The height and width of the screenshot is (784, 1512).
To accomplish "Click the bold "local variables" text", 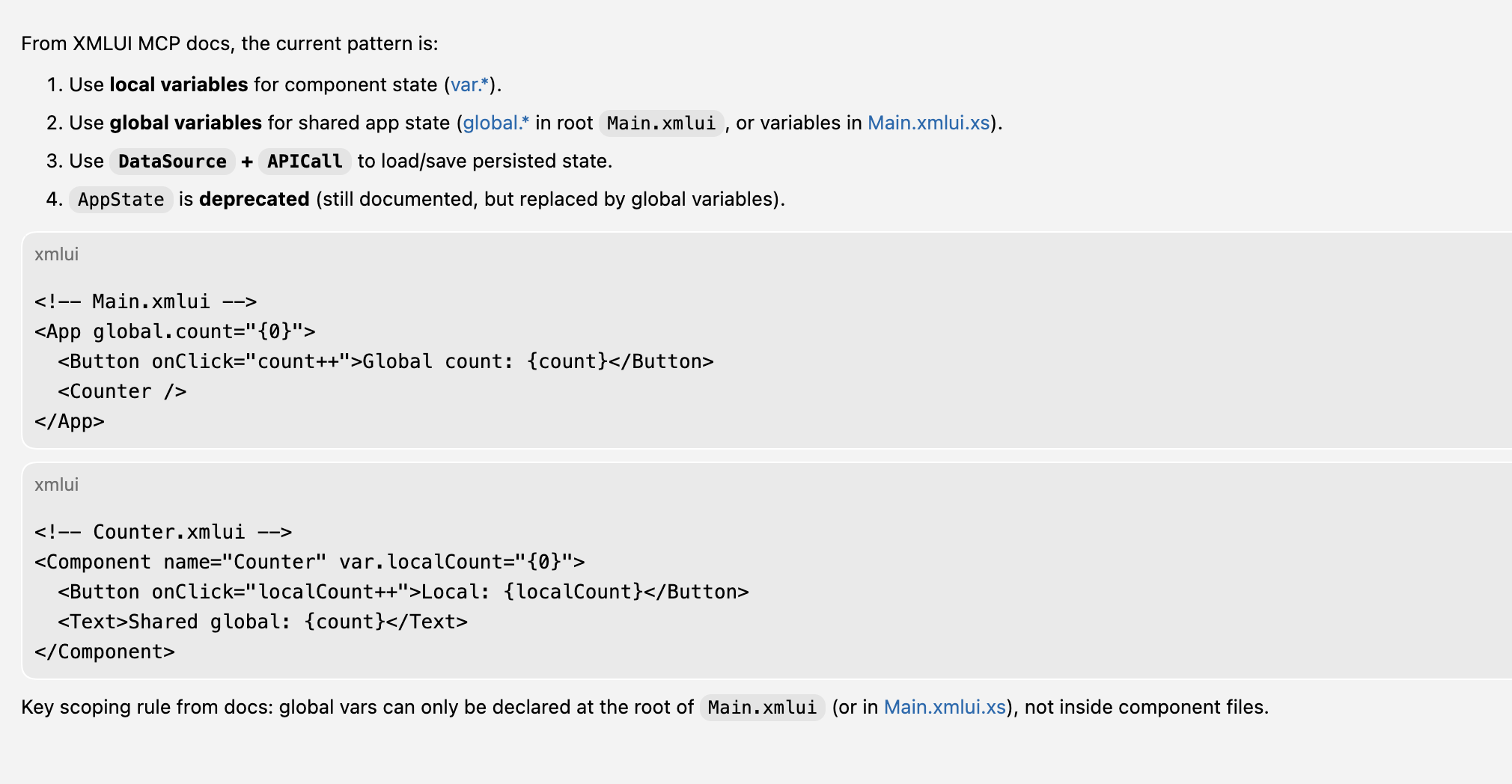I will [178, 85].
